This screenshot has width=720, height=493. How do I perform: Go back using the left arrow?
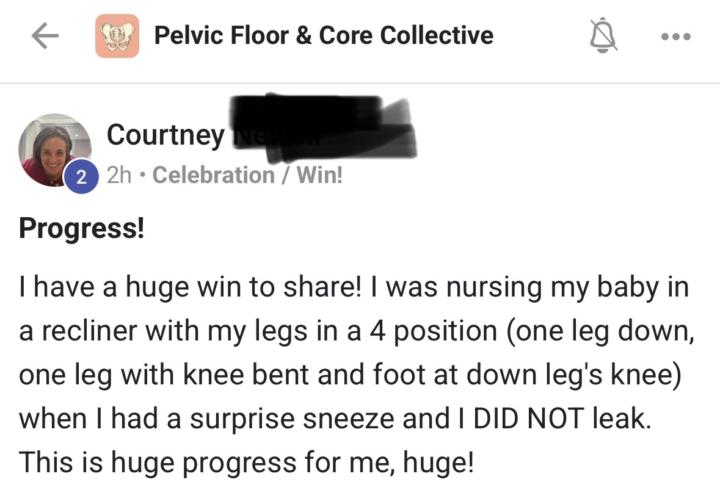click(45, 37)
